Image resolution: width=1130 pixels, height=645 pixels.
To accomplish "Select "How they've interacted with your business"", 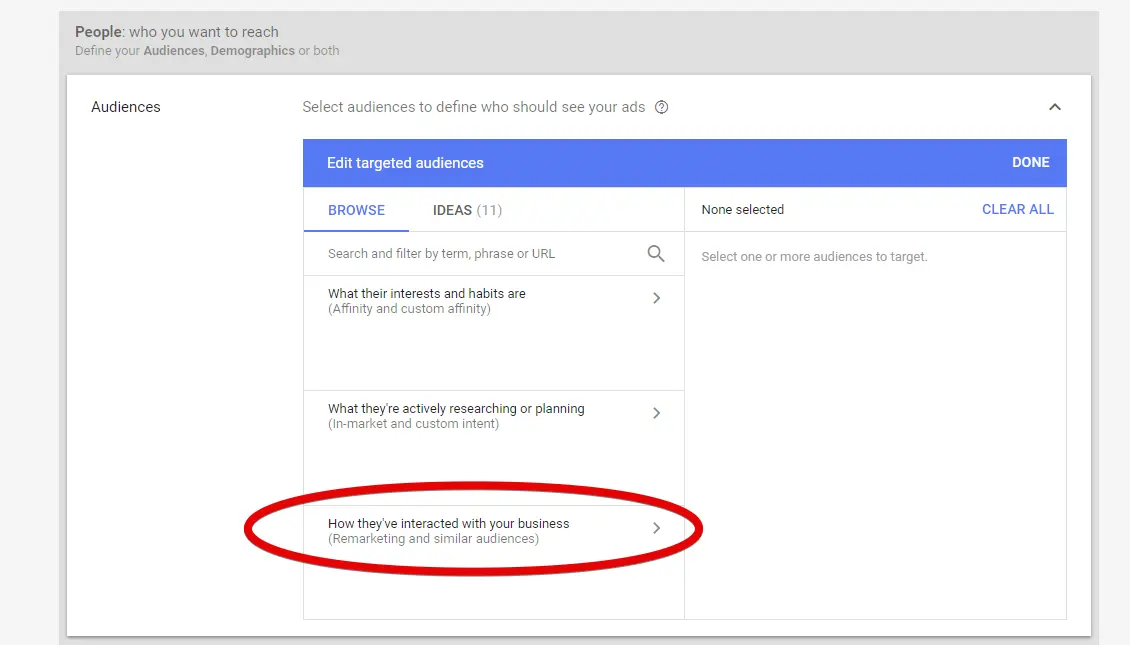I will (x=448, y=524).
